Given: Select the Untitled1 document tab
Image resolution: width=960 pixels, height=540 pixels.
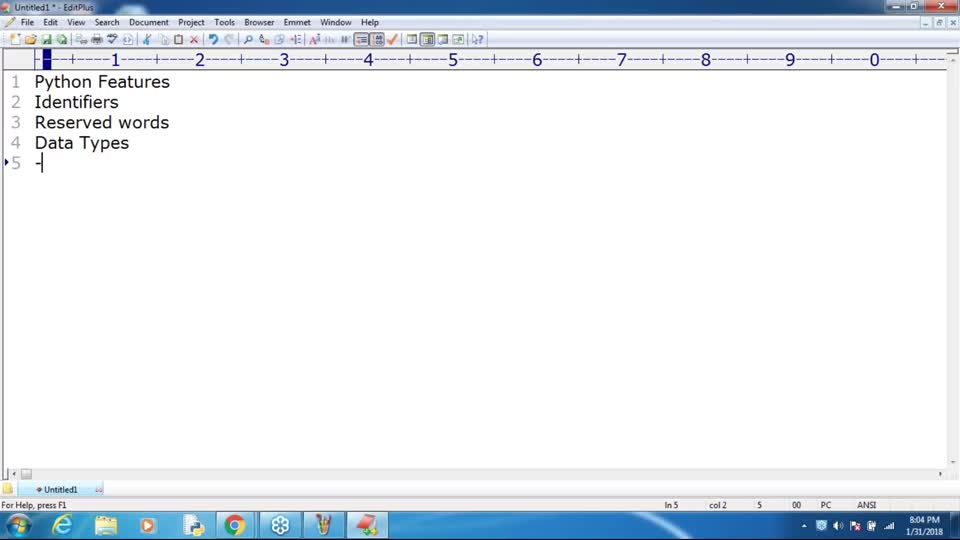Looking at the screenshot, I should 60,489.
